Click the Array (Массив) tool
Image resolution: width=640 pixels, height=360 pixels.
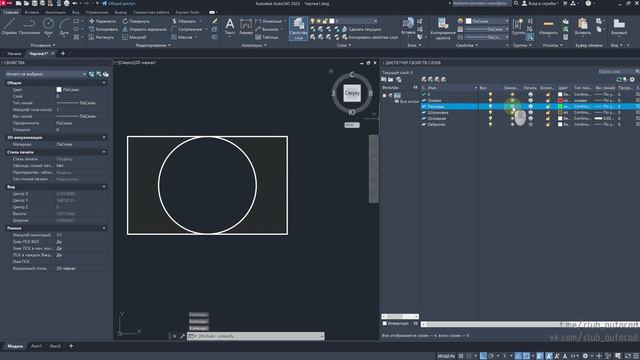click(x=182, y=37)
